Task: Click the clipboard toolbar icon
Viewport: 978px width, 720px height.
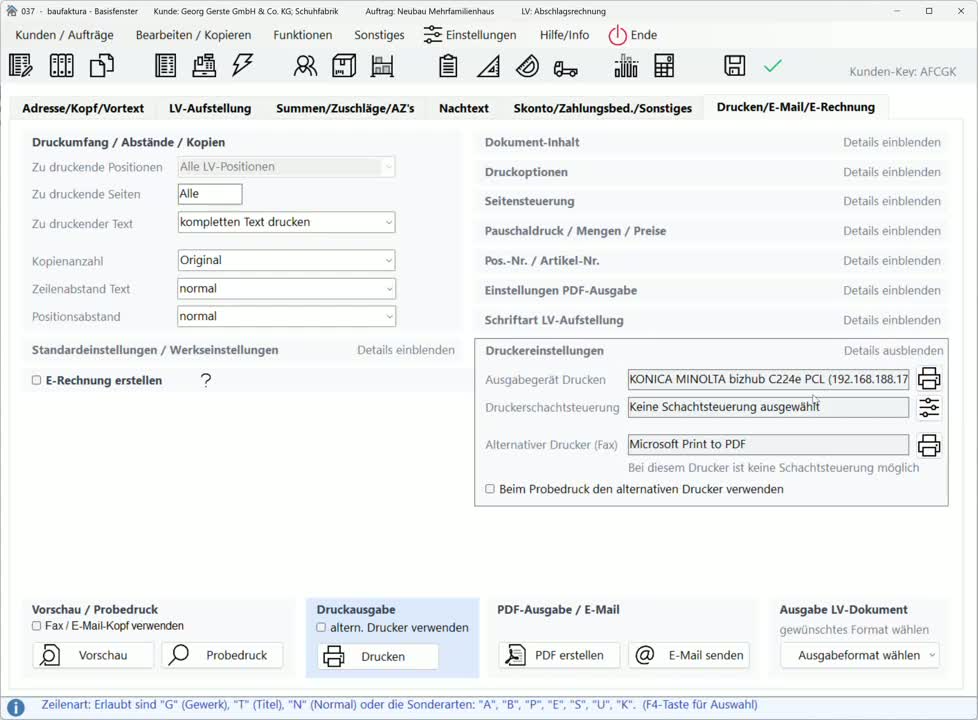Action: [x=448, y=66]
